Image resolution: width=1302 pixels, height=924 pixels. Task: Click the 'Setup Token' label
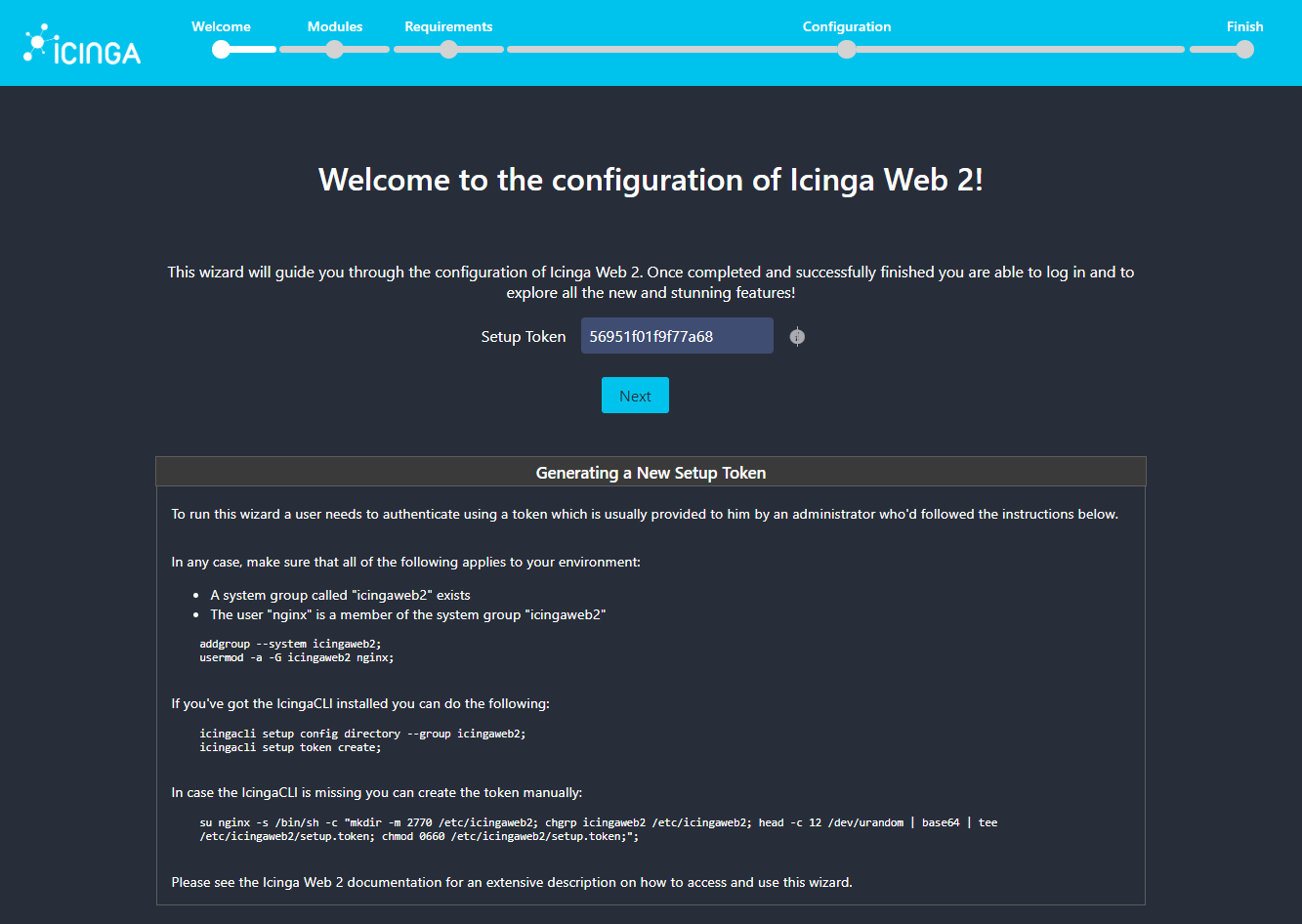524,337
